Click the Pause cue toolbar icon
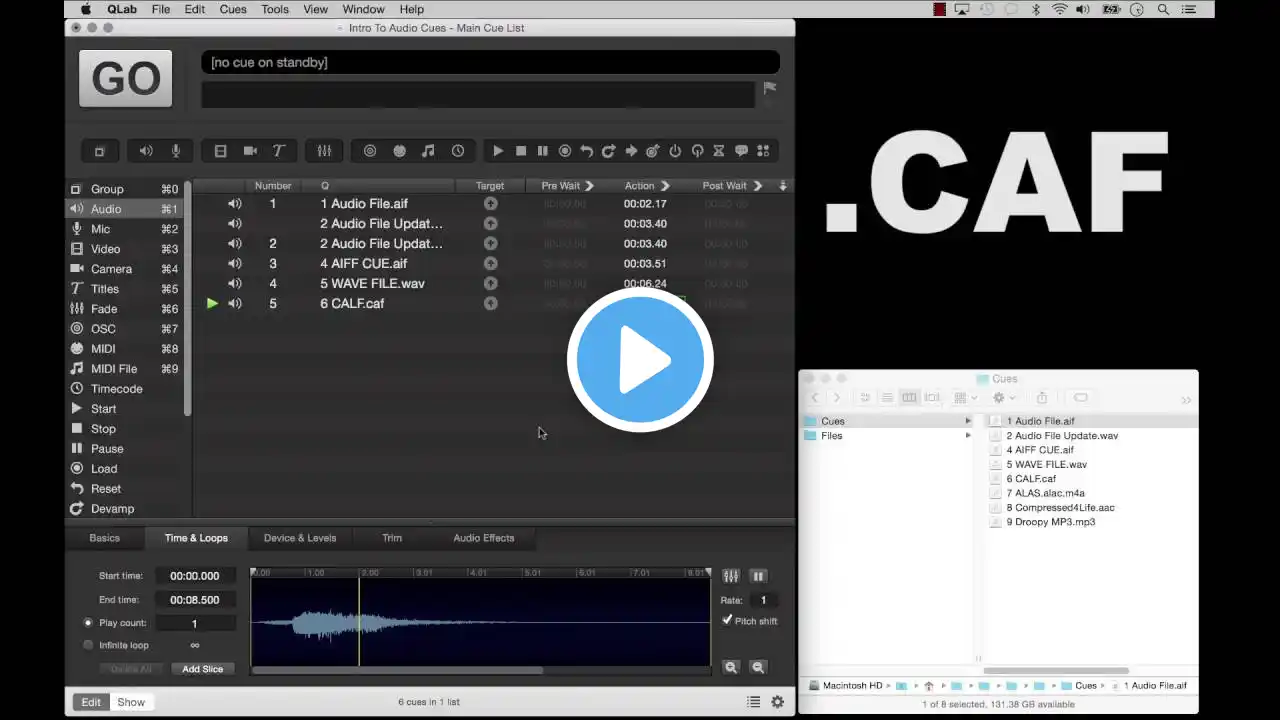1280x720 pixels. point(543,151)
